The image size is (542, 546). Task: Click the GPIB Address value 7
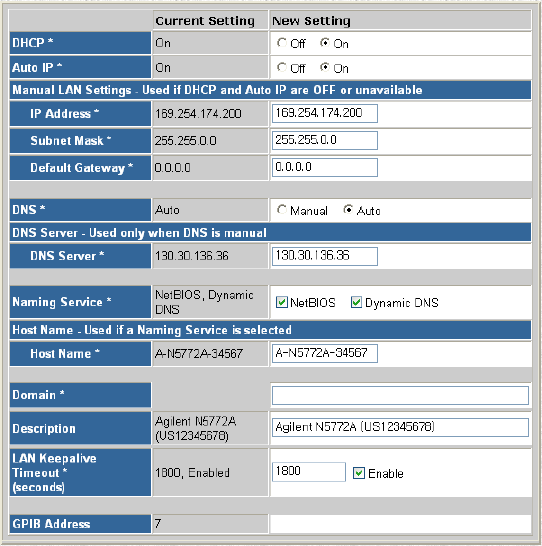point(158,523)
